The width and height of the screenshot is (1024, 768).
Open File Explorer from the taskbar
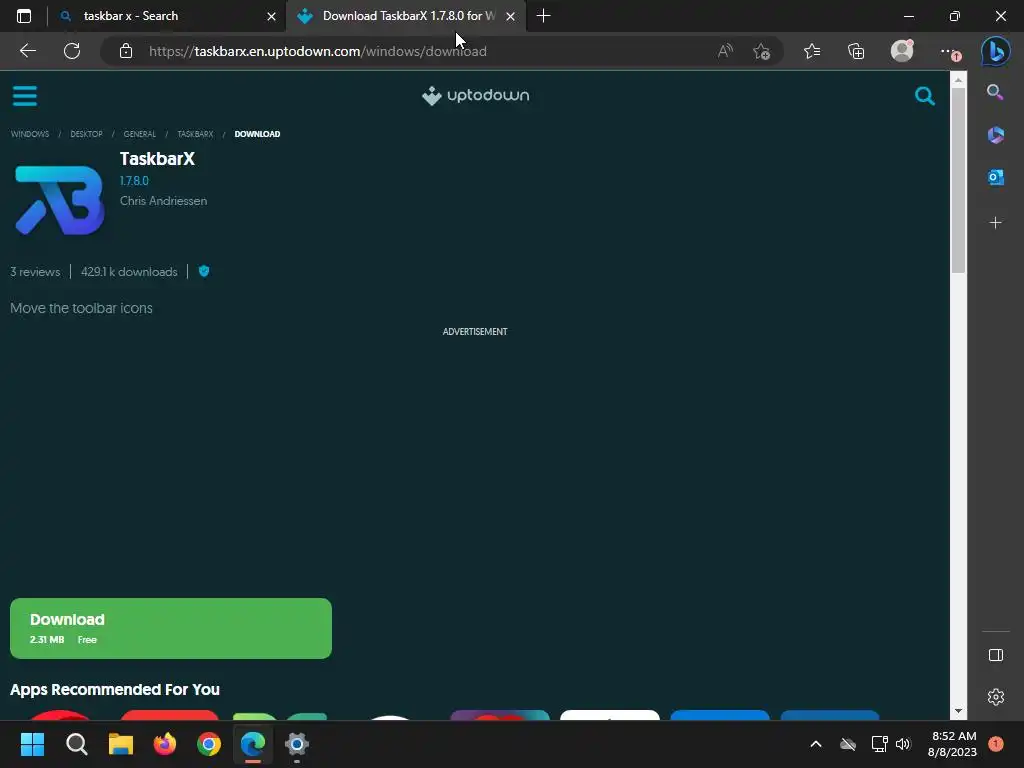click(x=121, y=744)
